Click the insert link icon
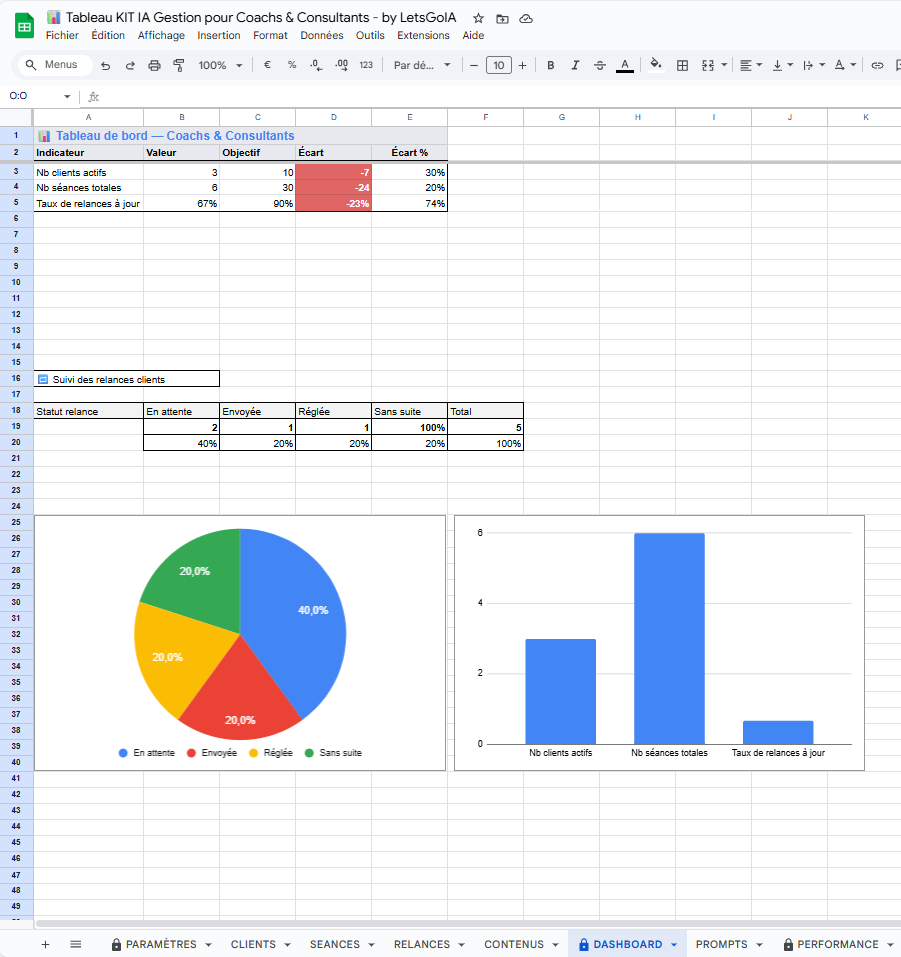Image resolution: width=901 pixels, height=957 pixels. point(877,65)
